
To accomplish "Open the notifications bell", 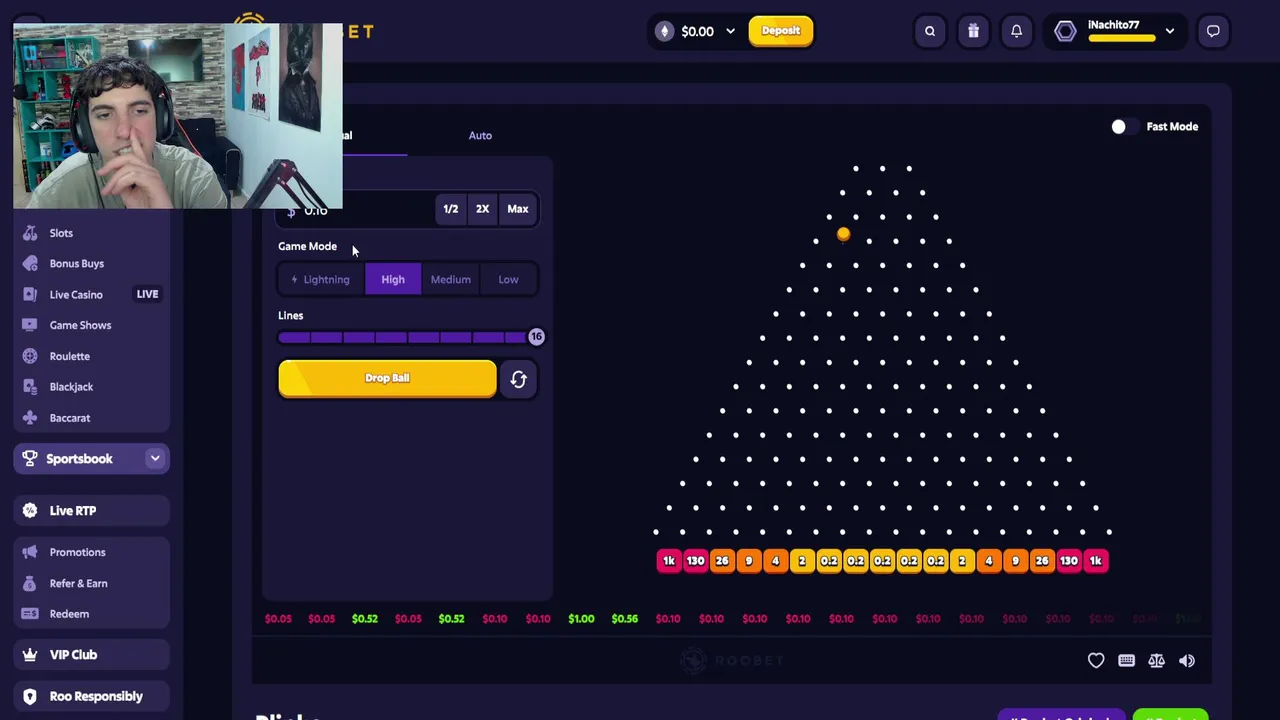I will 1016,31.
